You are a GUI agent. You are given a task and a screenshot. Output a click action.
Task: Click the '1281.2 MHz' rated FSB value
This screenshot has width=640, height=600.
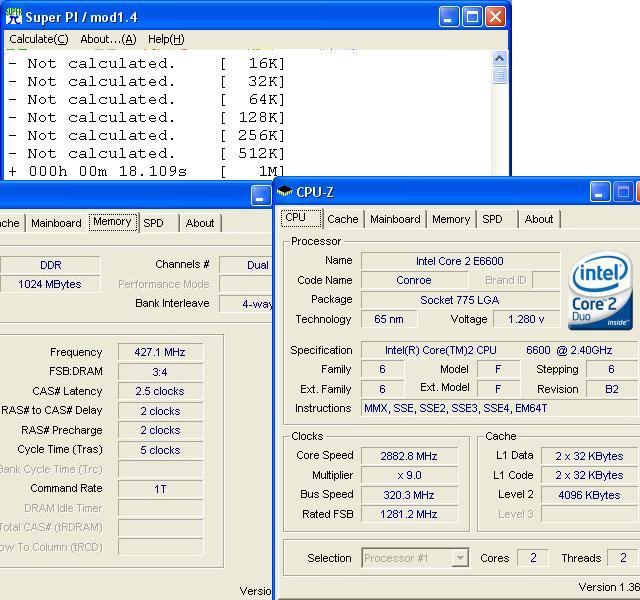(409, 514)
